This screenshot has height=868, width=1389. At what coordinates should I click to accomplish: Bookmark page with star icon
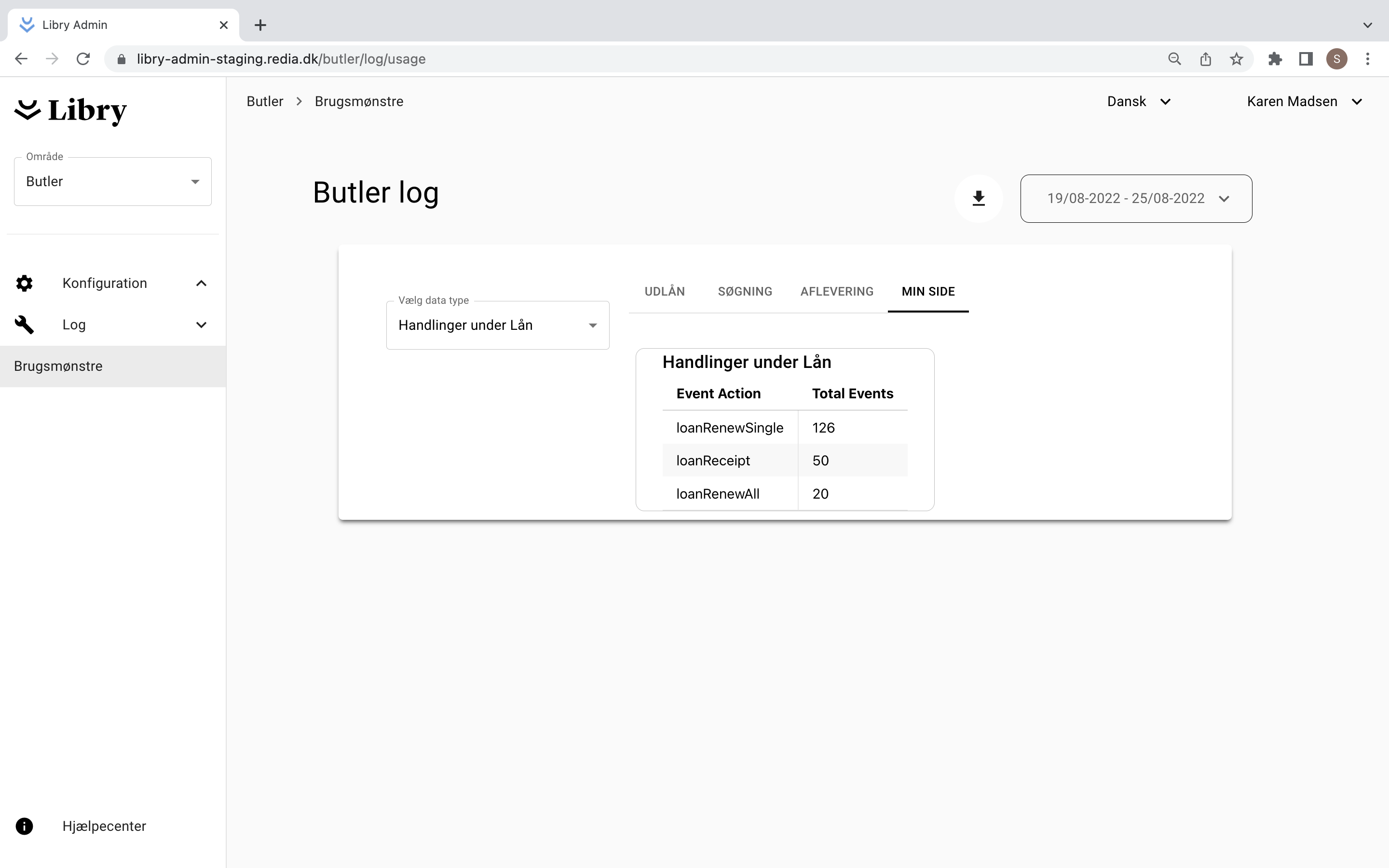[x=1236, y=59]
